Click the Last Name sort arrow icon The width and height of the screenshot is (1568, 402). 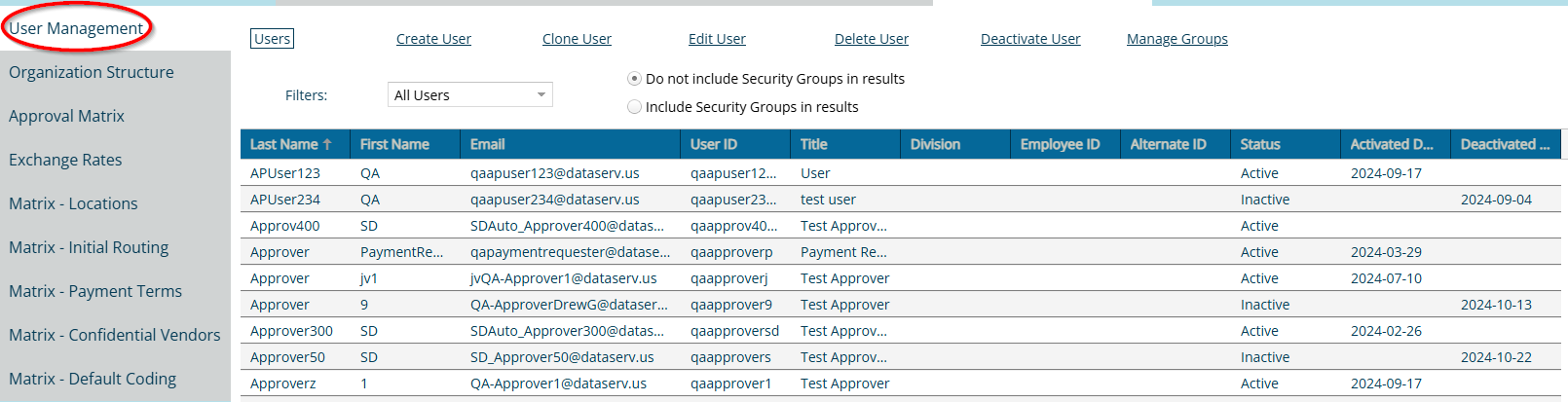[328, 144]
